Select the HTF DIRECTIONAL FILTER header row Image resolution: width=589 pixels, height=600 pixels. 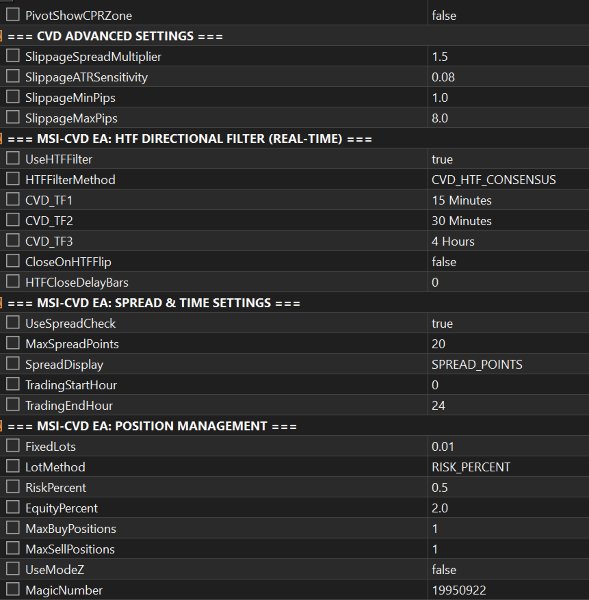[294, 139]
